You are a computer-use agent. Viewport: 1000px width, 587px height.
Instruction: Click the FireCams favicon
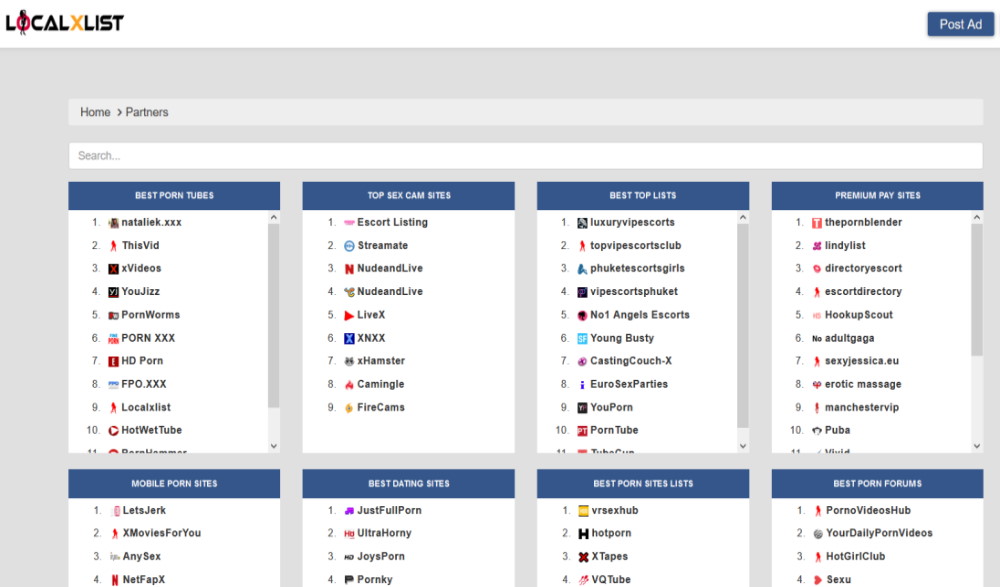tap(349, 408)
